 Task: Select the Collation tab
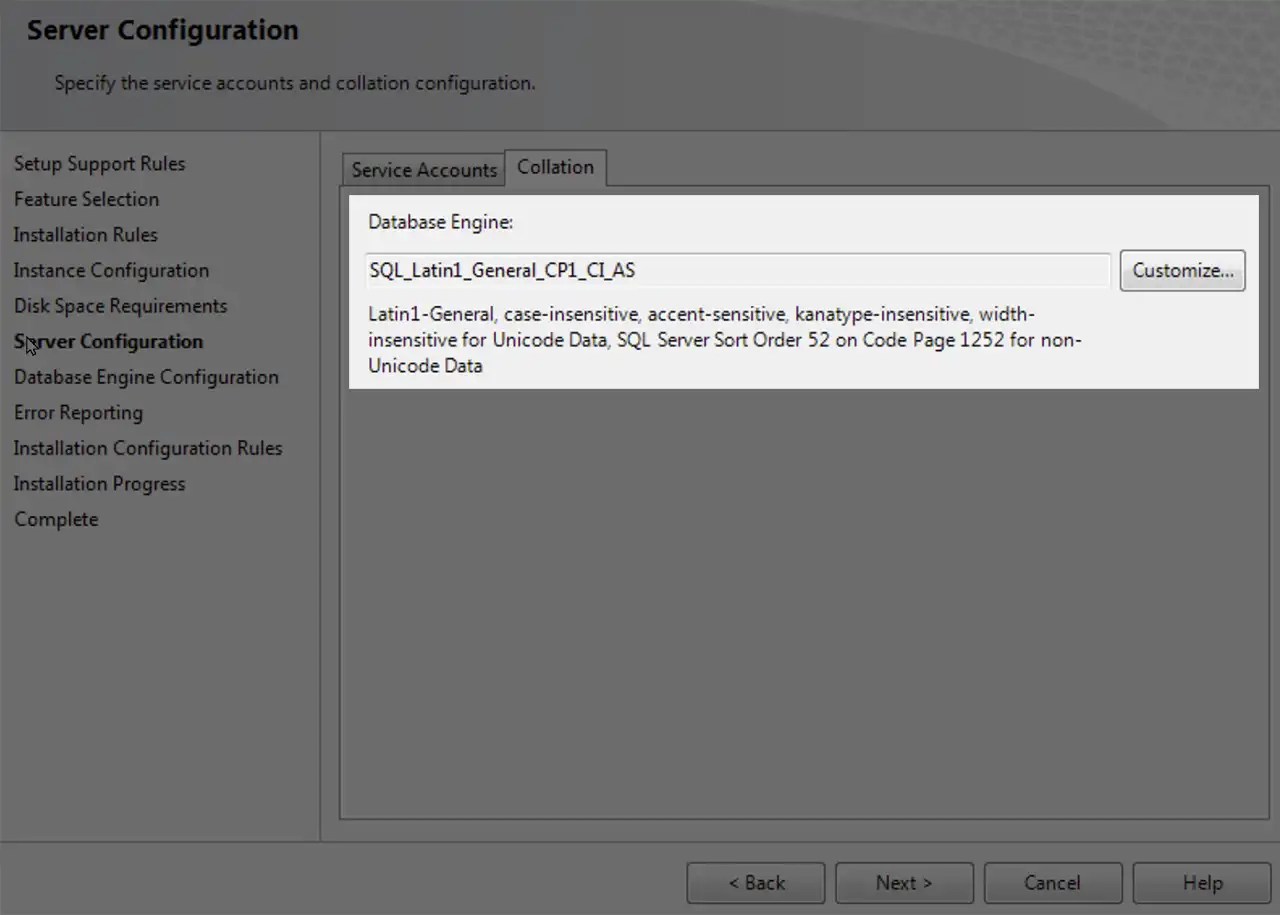point(556,167)
